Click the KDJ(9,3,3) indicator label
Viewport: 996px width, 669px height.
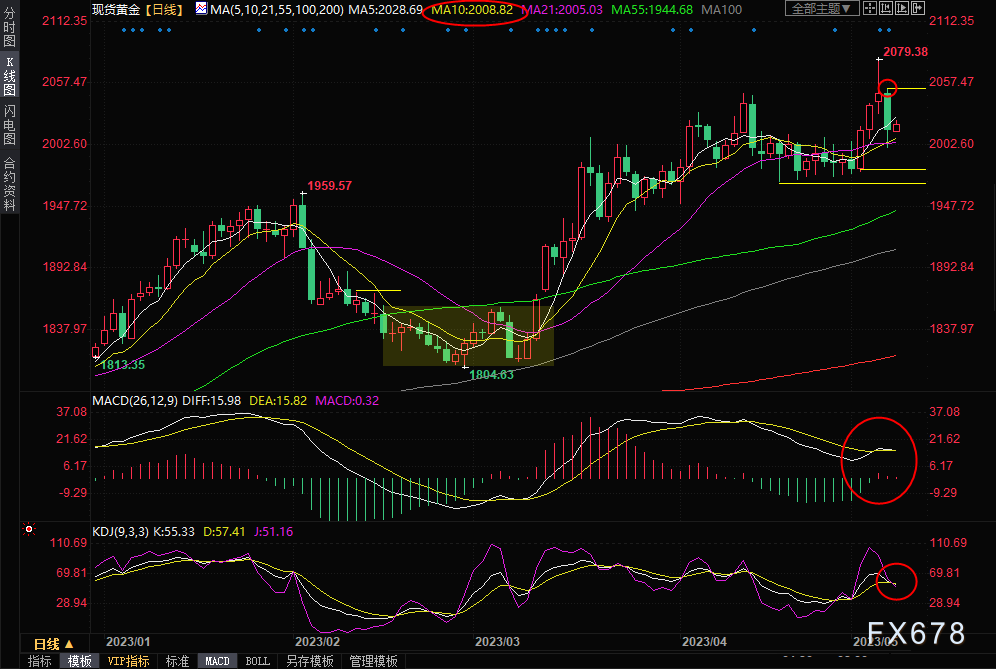pyautogui.click(x=121, y=532)
